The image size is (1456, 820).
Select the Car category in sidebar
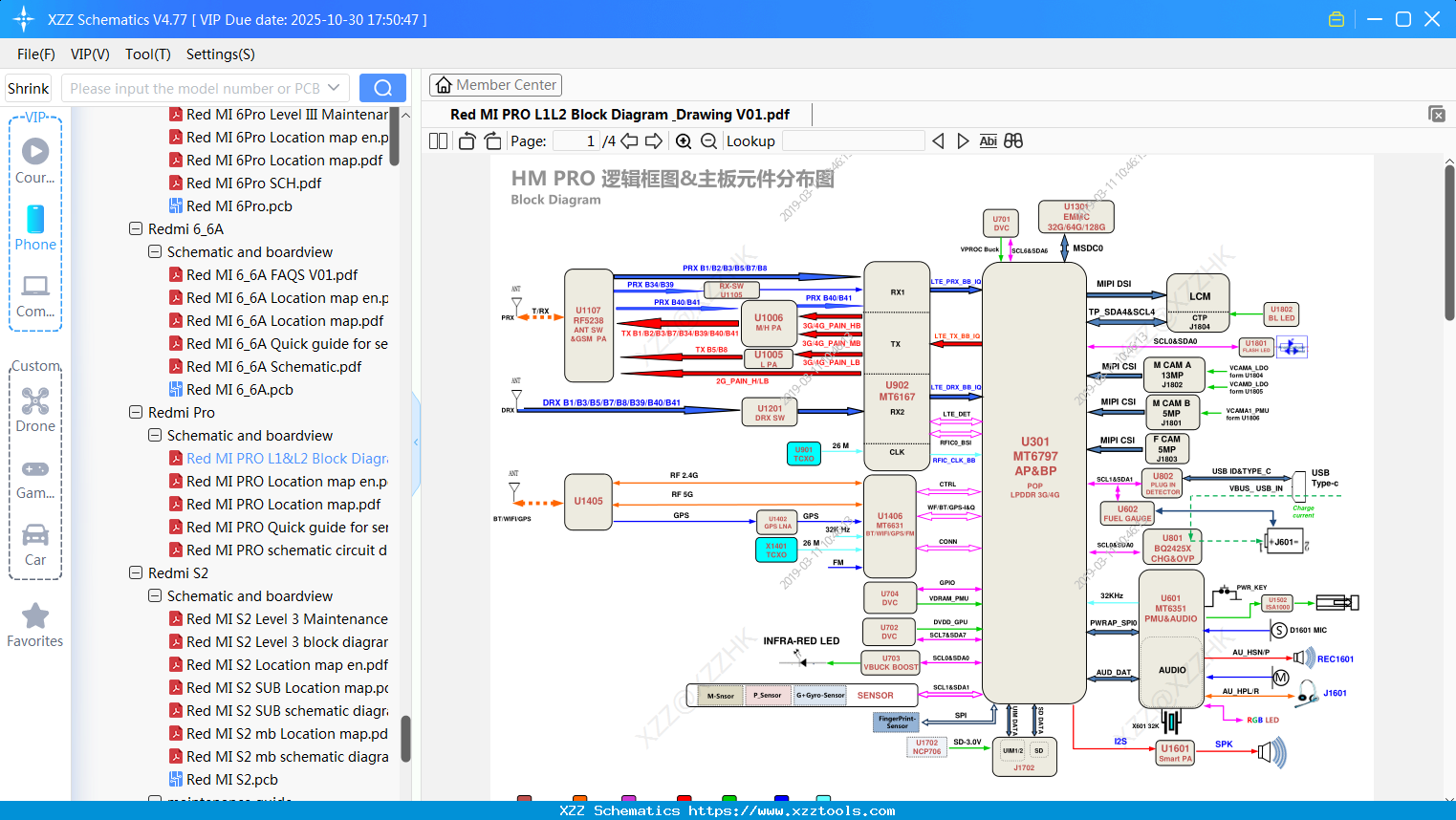pyautogui.click(x=35, y=544)
